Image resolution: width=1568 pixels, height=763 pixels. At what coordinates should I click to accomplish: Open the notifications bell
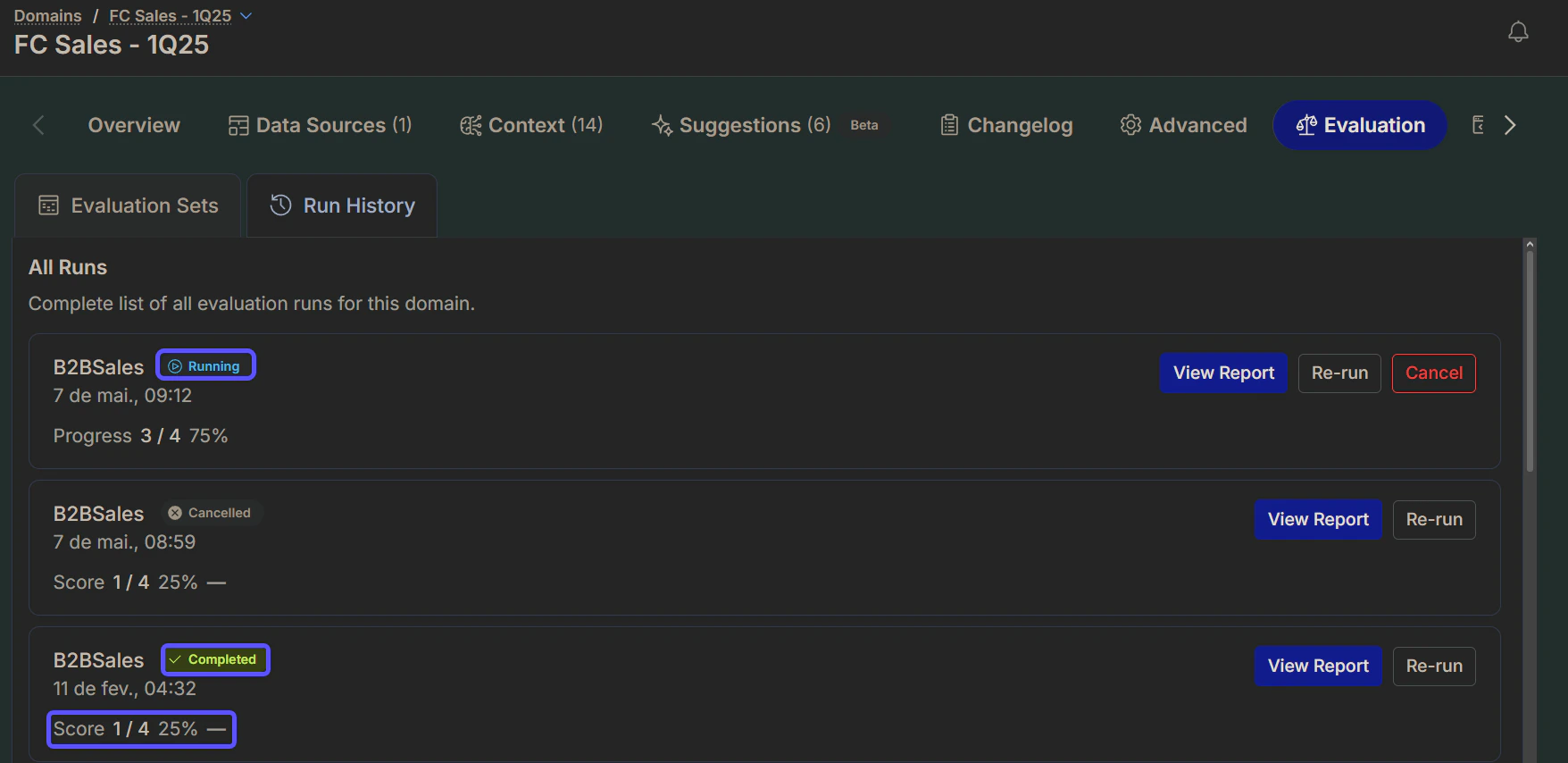coord(1518,32)
